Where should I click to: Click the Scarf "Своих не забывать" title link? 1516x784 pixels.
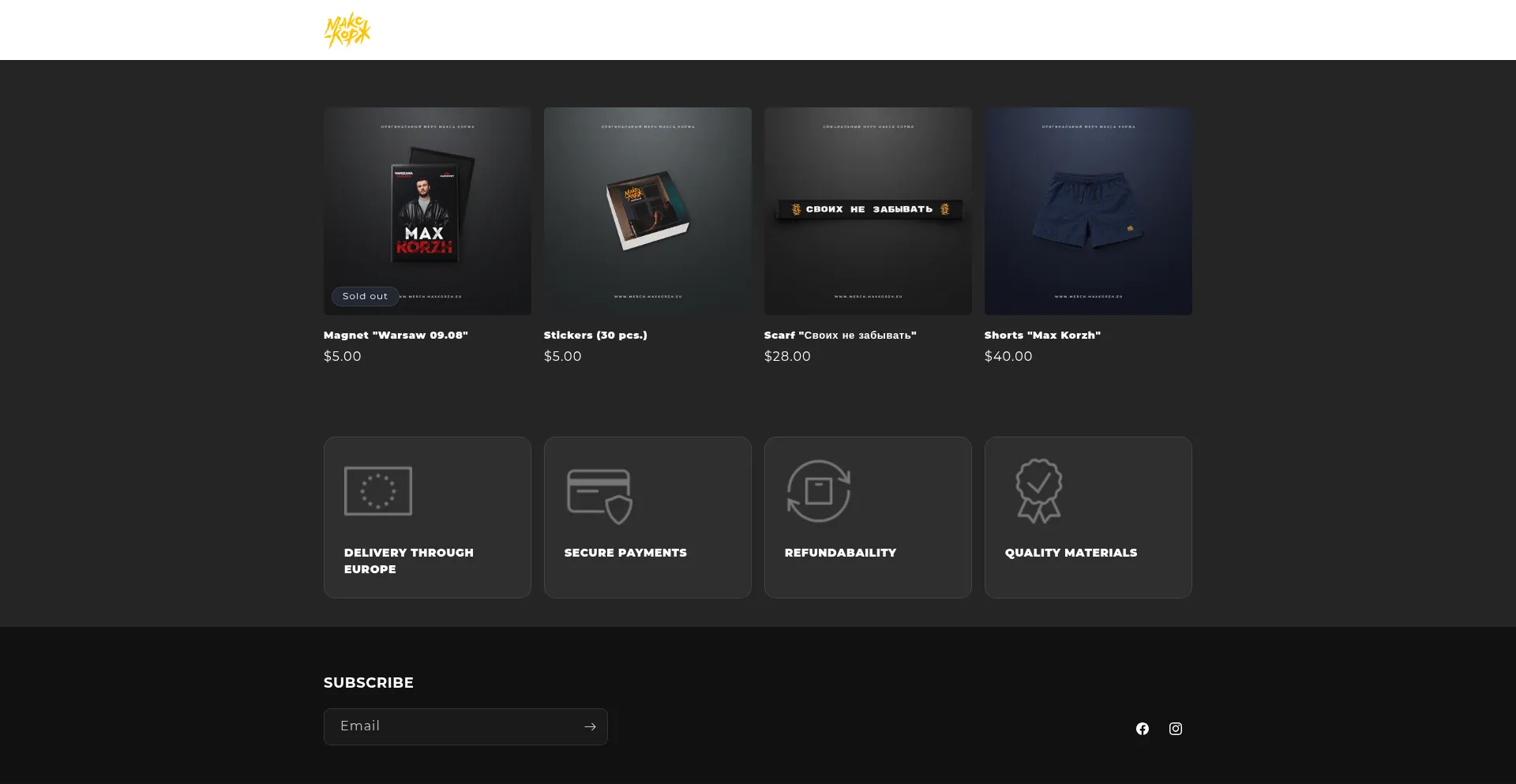point(840,336)
